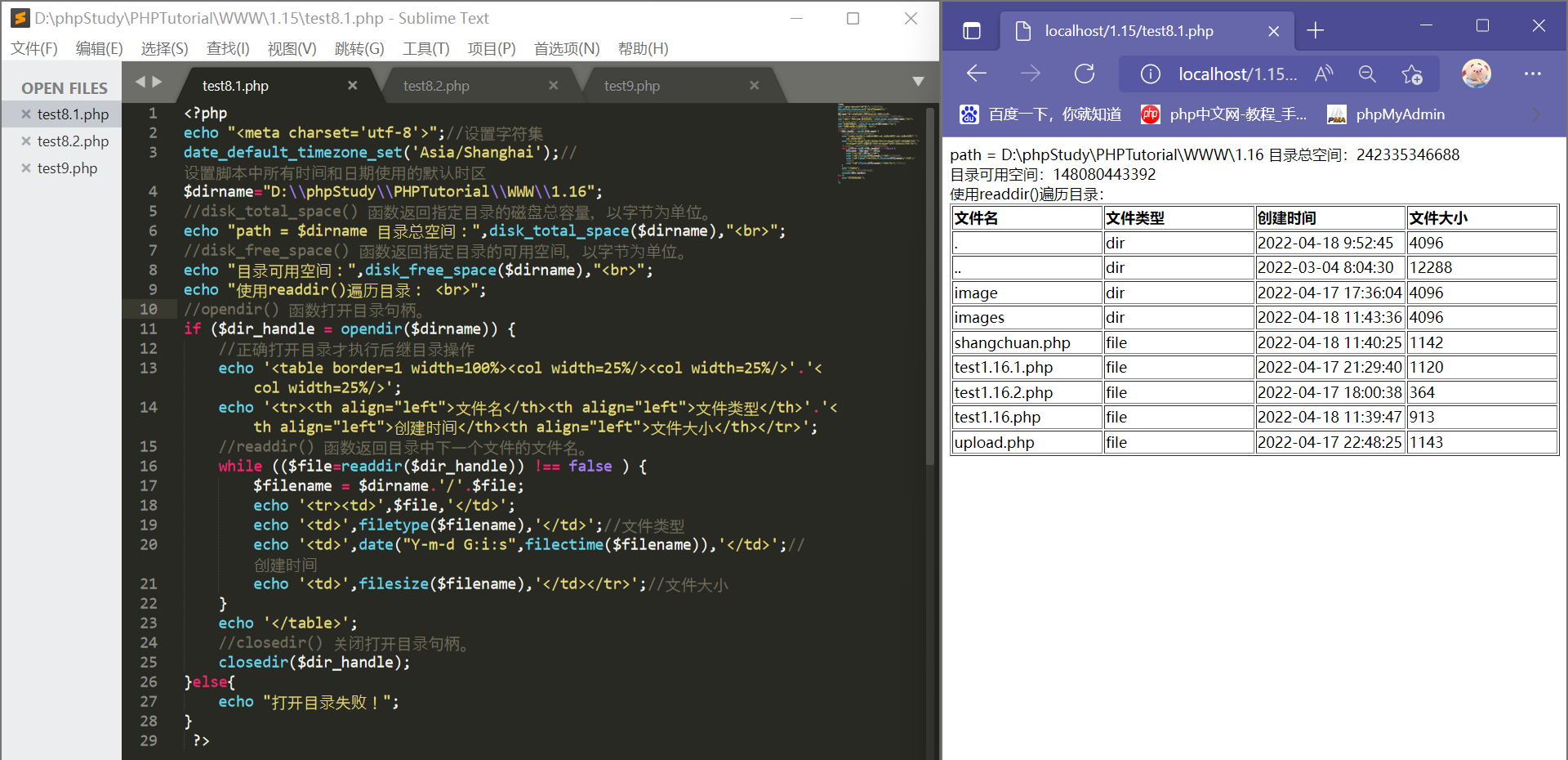Viewport: 1568px width, 760px height.
Task: Click the upload.php table cell
Action: pos(1027,442)
